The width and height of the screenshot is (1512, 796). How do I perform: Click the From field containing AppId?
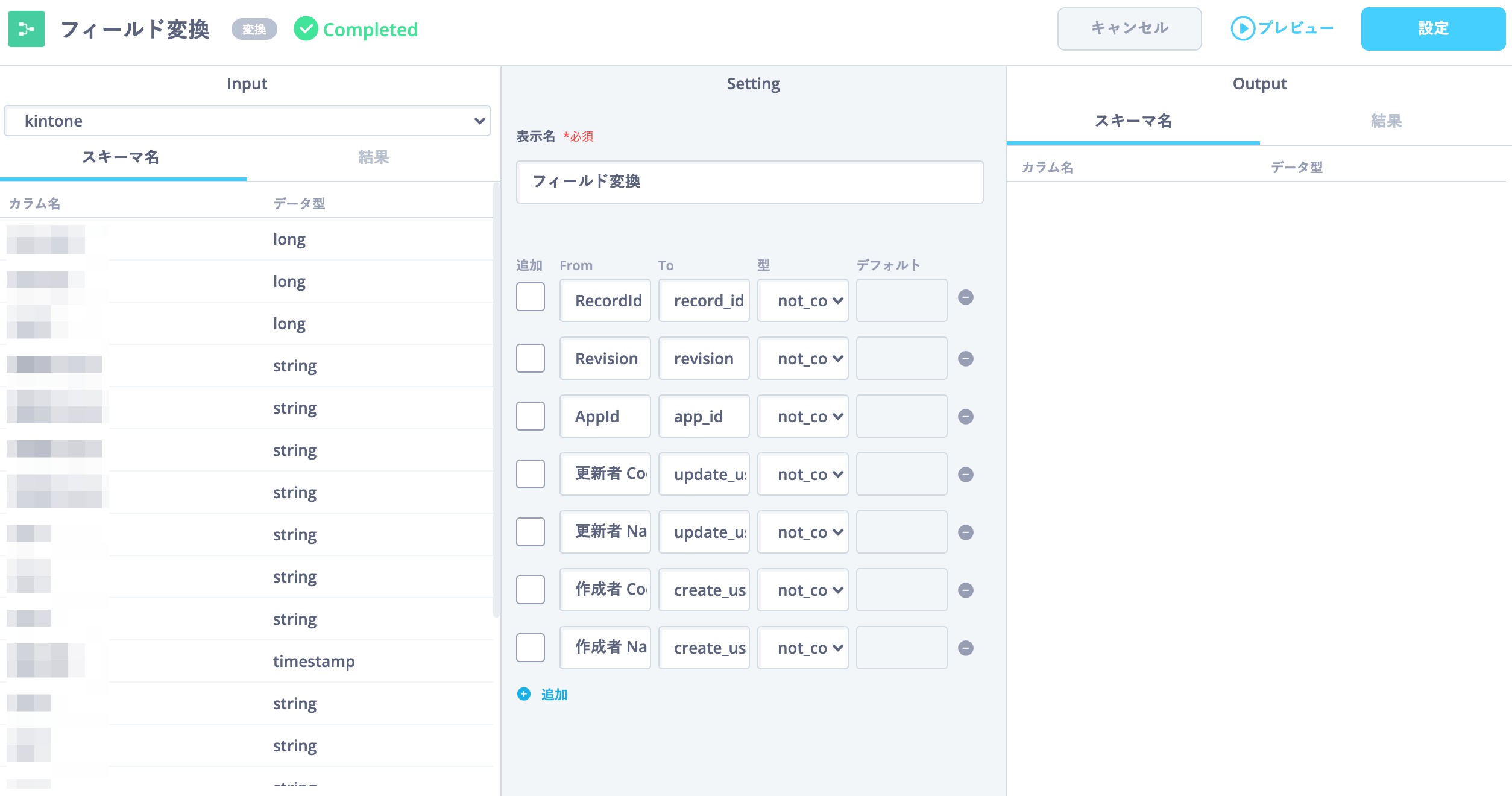(605, 416)
